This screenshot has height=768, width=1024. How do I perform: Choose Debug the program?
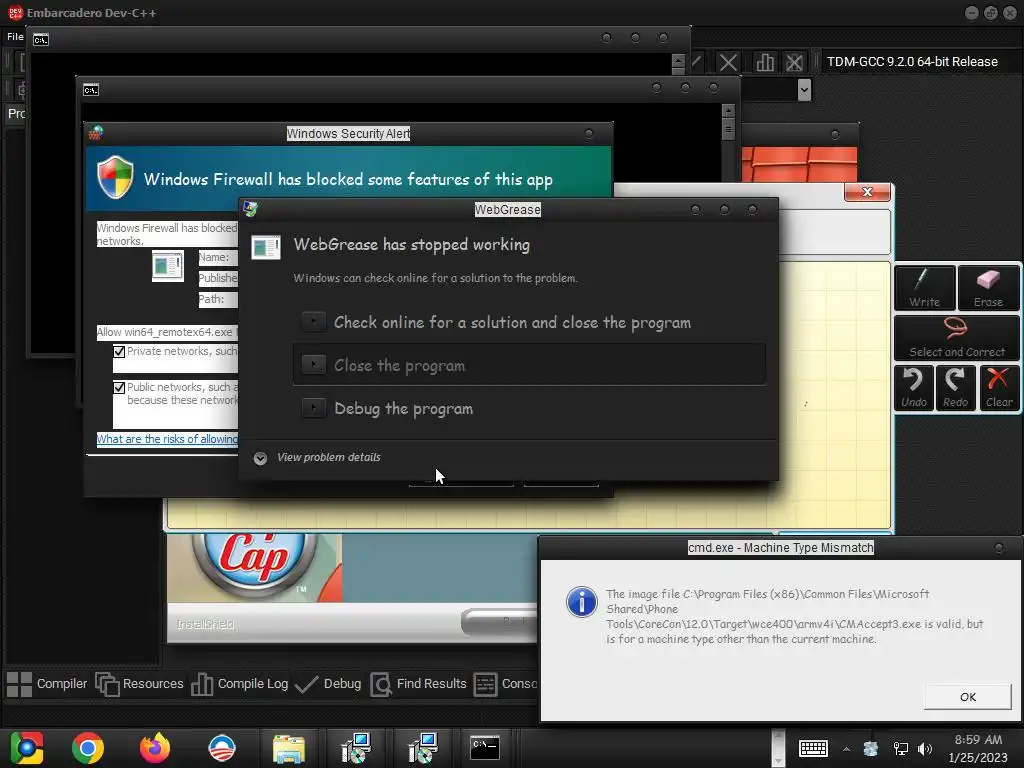[x=529, y=409]
